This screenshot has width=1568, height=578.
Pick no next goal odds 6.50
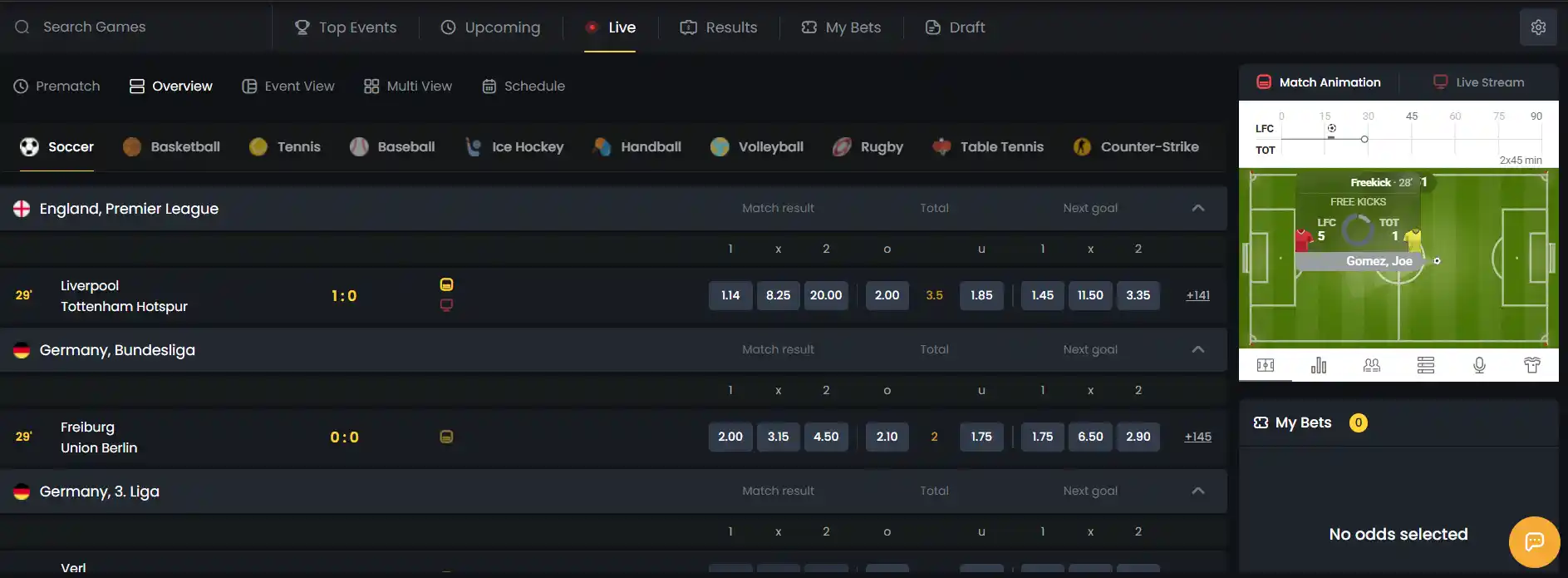tap(1090, 437)
